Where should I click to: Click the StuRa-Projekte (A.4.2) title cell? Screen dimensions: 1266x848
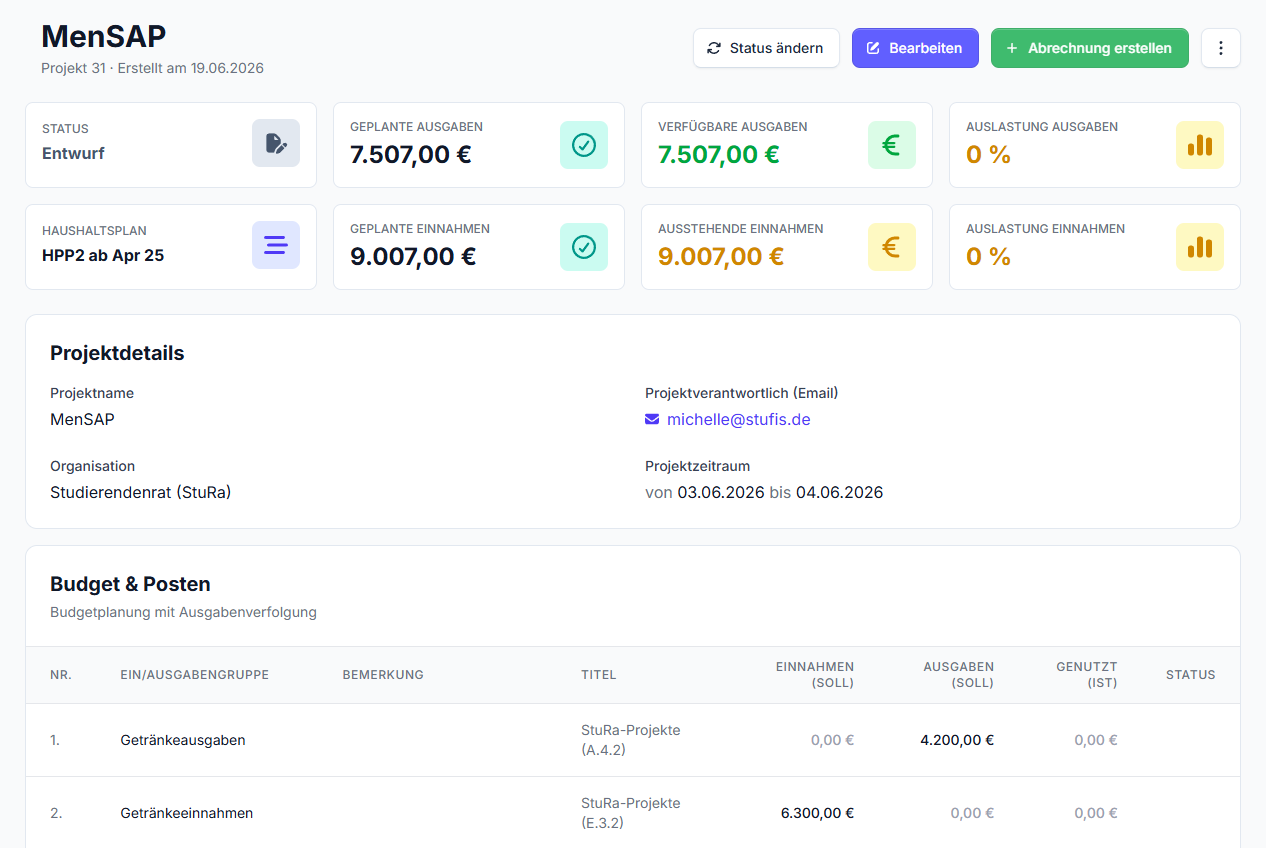click(x=631, y=740)
